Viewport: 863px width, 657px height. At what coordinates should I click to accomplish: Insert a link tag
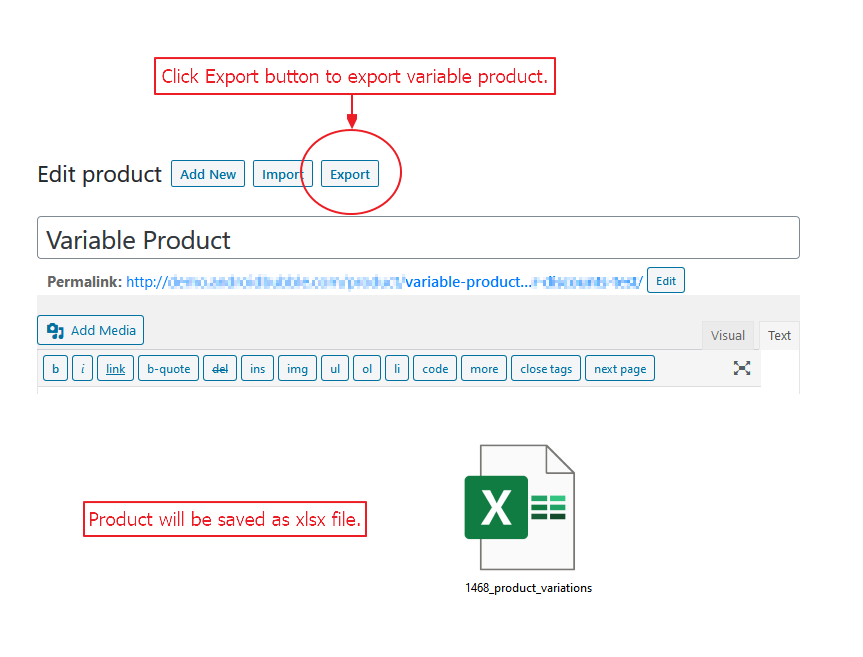tap(115, 369)
